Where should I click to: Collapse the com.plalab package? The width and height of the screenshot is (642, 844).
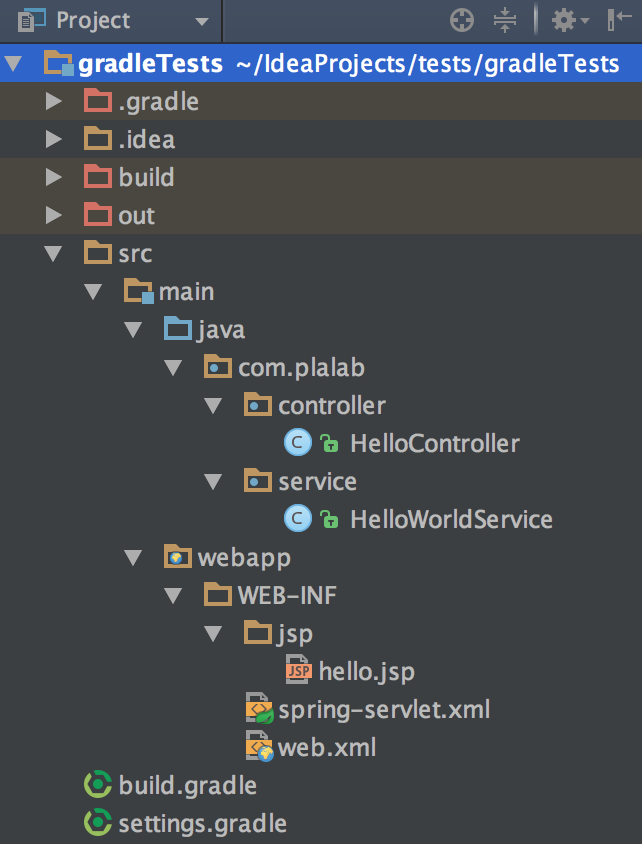[x=173, y=368]
